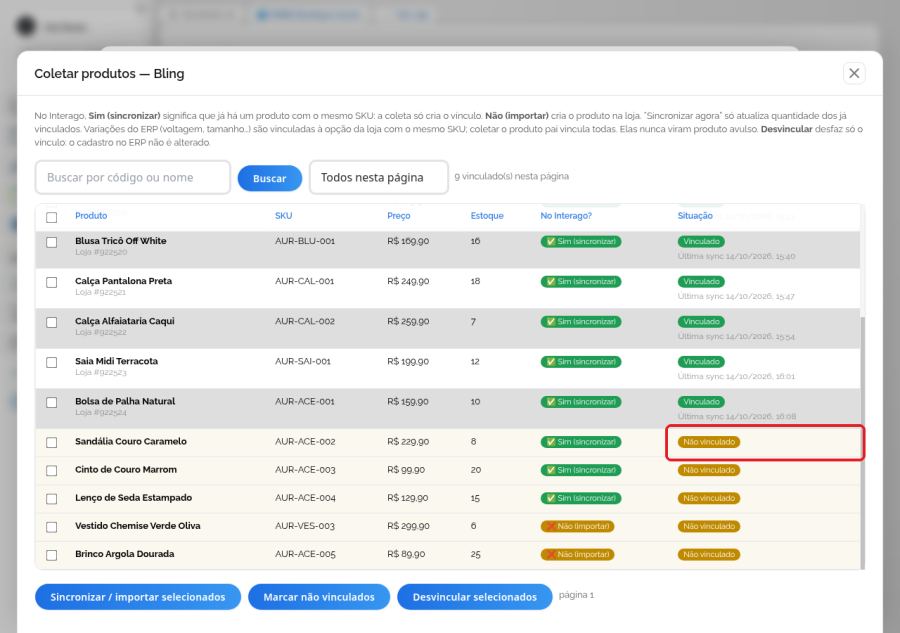Sort by the Produto column header

[x=91, y=216]
